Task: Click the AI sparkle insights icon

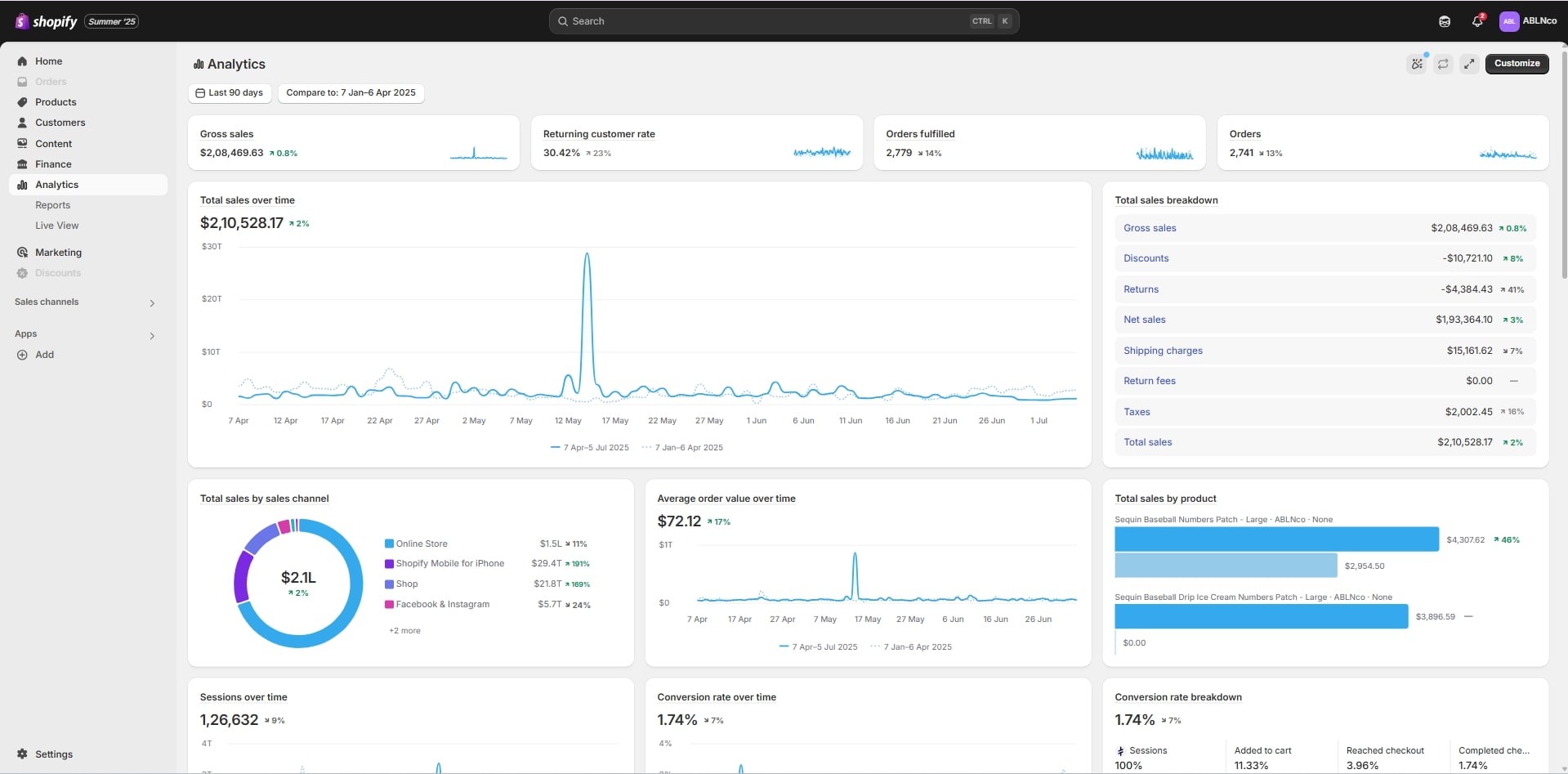Action: pyautogui.click(x=1417, y=63)
